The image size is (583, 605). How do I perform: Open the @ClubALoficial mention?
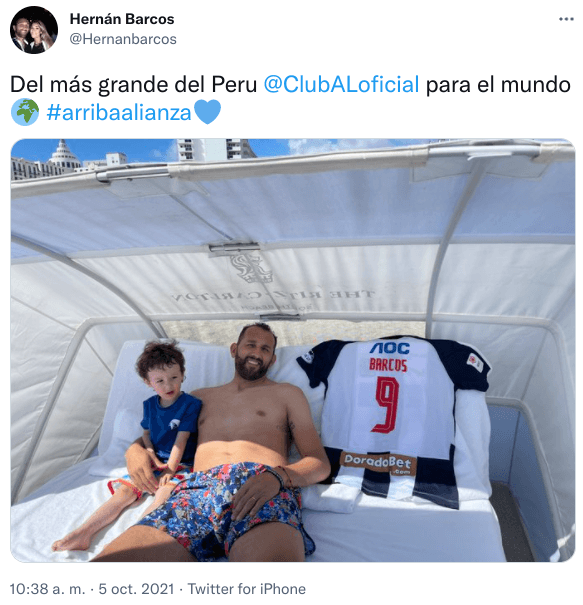(x=341, y=84)
